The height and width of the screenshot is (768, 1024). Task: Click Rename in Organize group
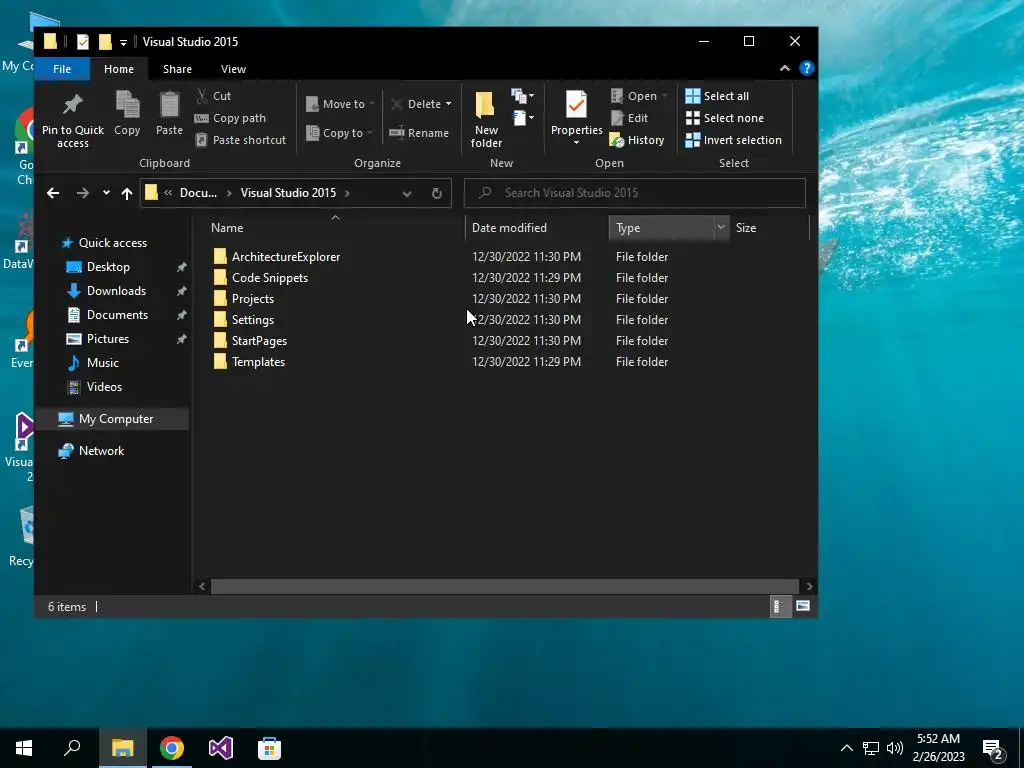pos(419,133)
